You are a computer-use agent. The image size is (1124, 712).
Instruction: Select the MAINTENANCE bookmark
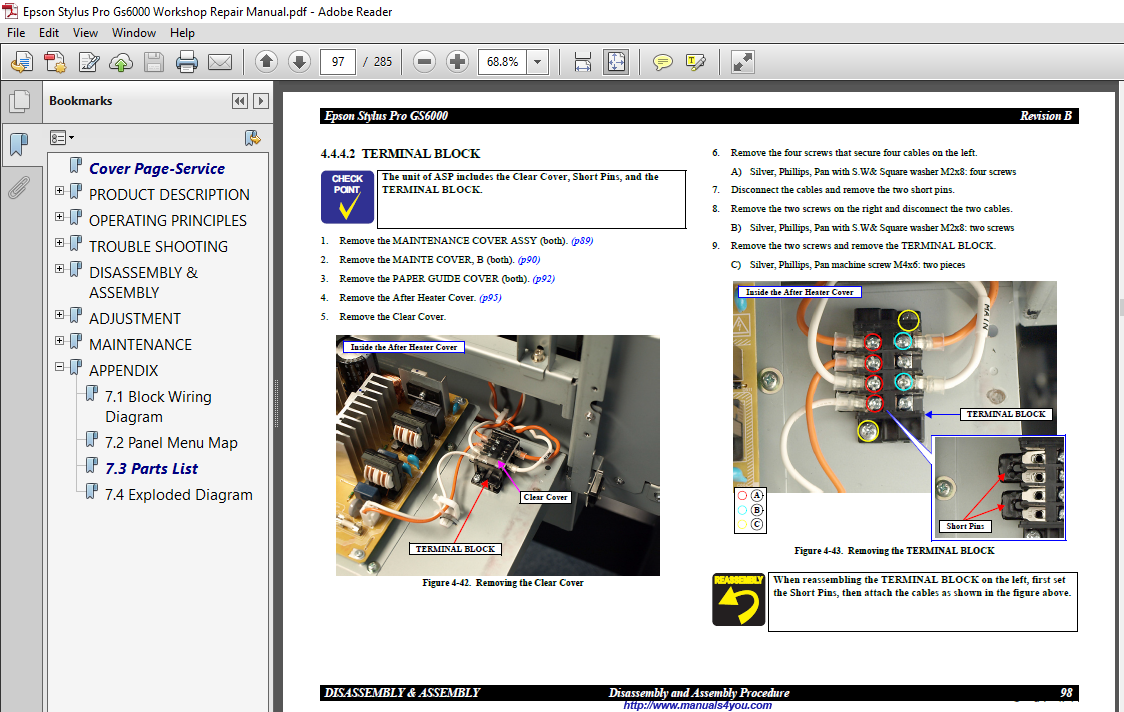[140, 345]
